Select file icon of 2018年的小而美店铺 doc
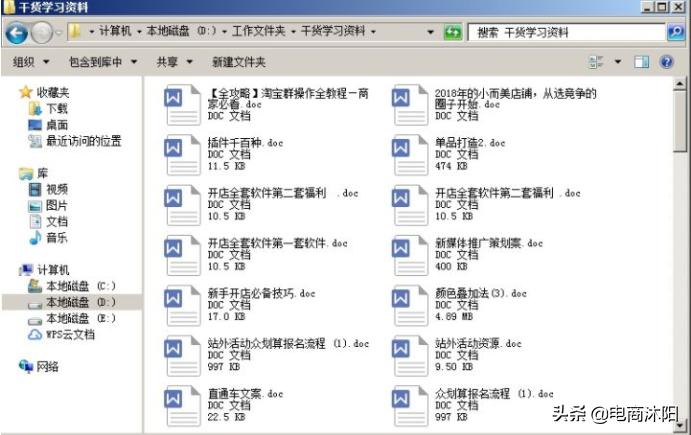 pos(409,105)
